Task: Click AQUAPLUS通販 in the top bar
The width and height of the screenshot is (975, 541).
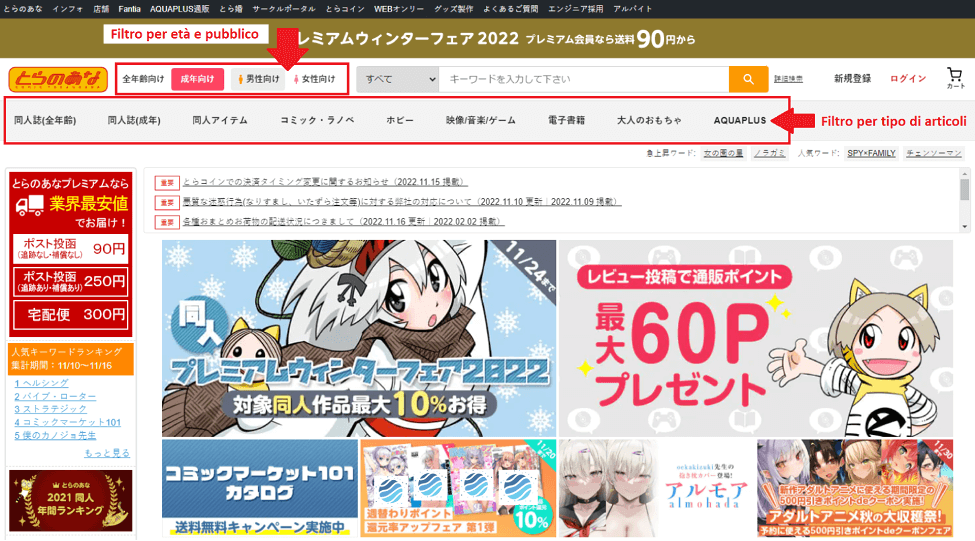Action: click(179, 9)
